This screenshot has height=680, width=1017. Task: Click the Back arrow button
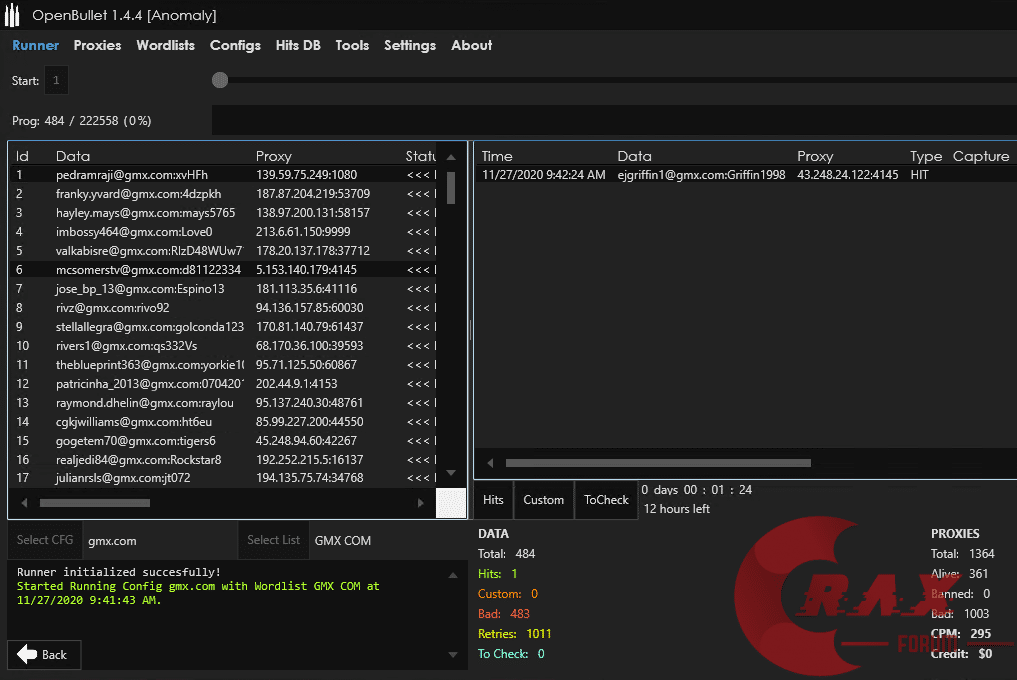[44, 654]
